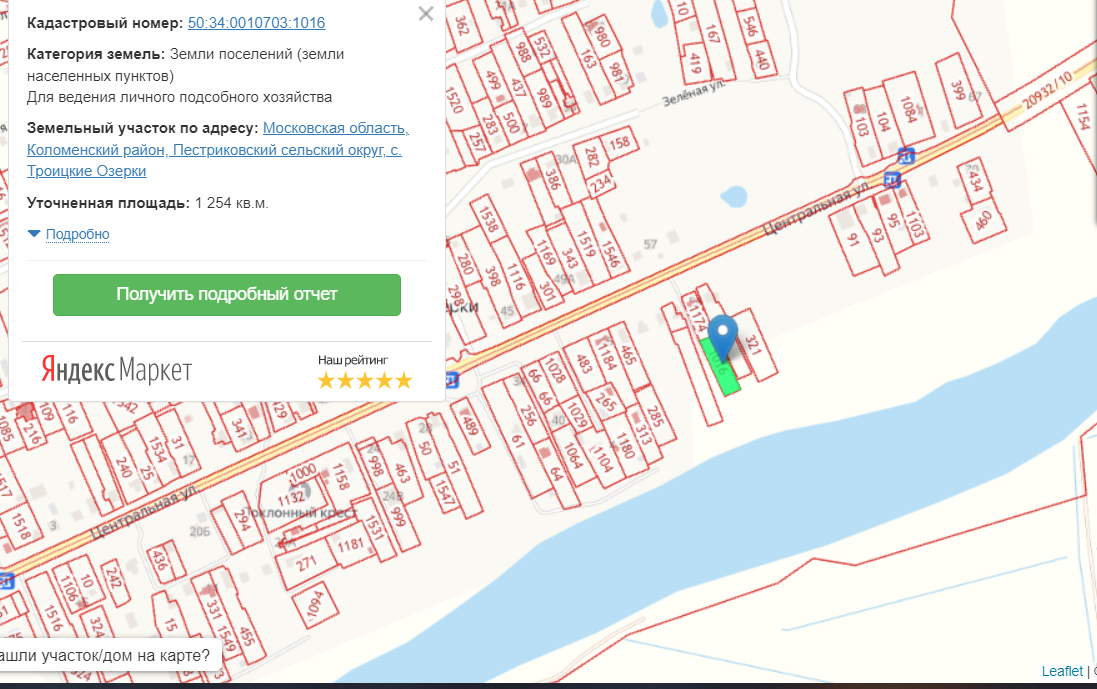
Task: Click the bus stop icon below the popup
Action: (451, 380)
